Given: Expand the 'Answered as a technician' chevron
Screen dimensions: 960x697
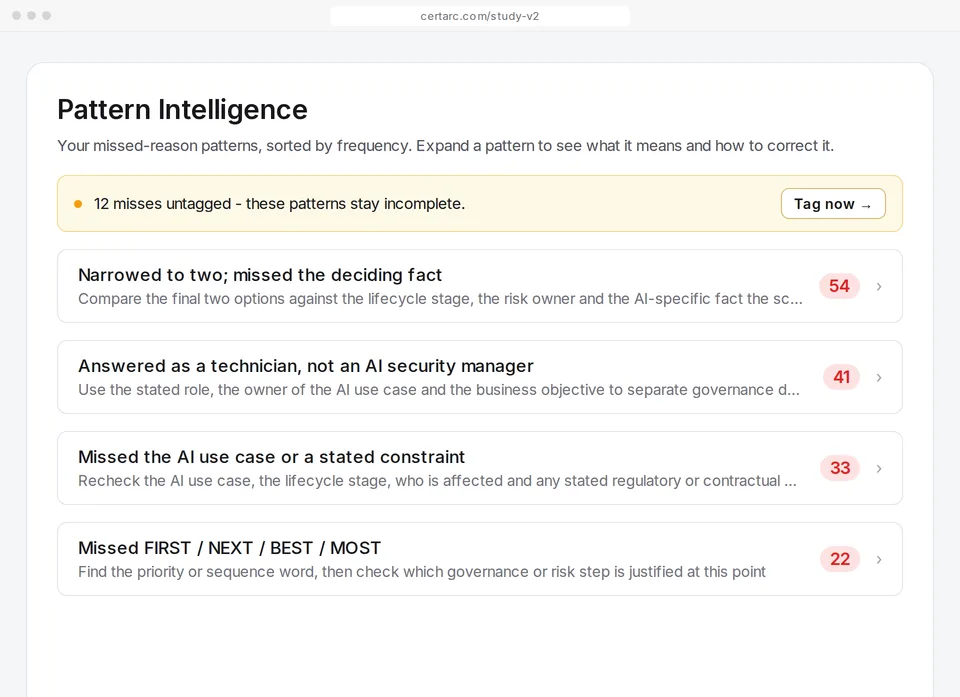Looking at the screenshot, I should click(x=879, y=377).
